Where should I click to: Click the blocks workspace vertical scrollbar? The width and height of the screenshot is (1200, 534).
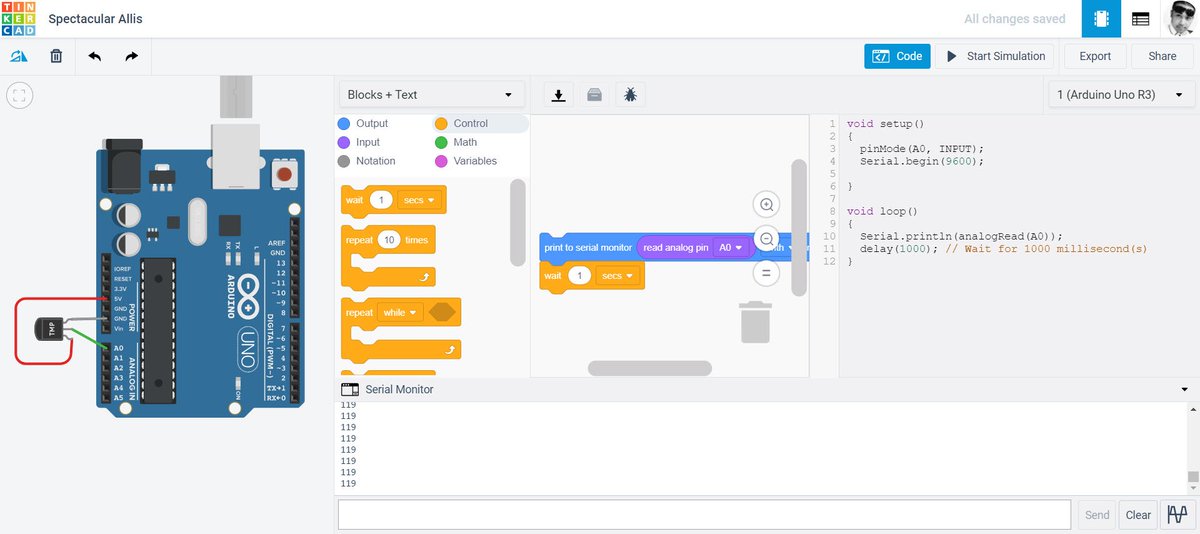[x=797, y=227]
